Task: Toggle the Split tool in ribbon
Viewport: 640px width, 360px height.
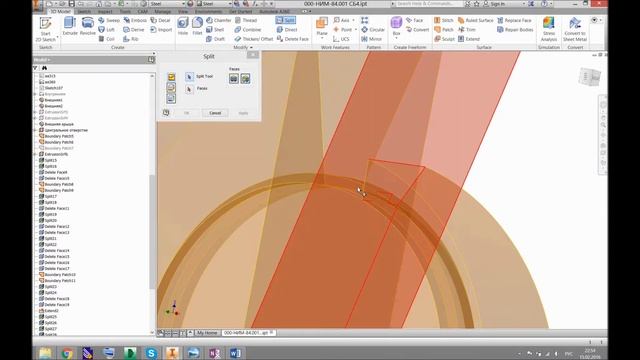Action: click(285, 20)
